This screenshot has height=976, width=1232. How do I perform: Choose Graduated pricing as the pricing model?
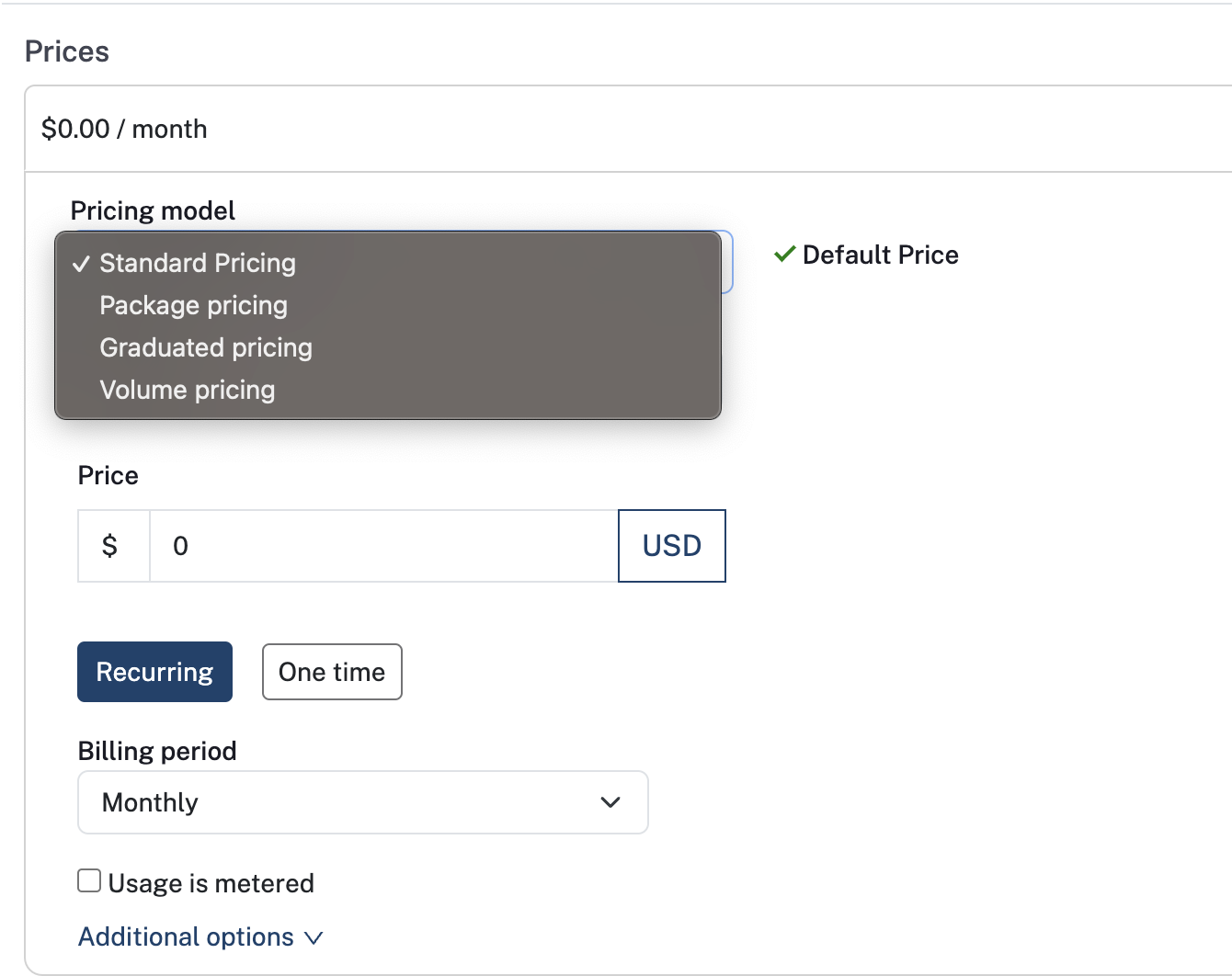[x=205, y=348]
